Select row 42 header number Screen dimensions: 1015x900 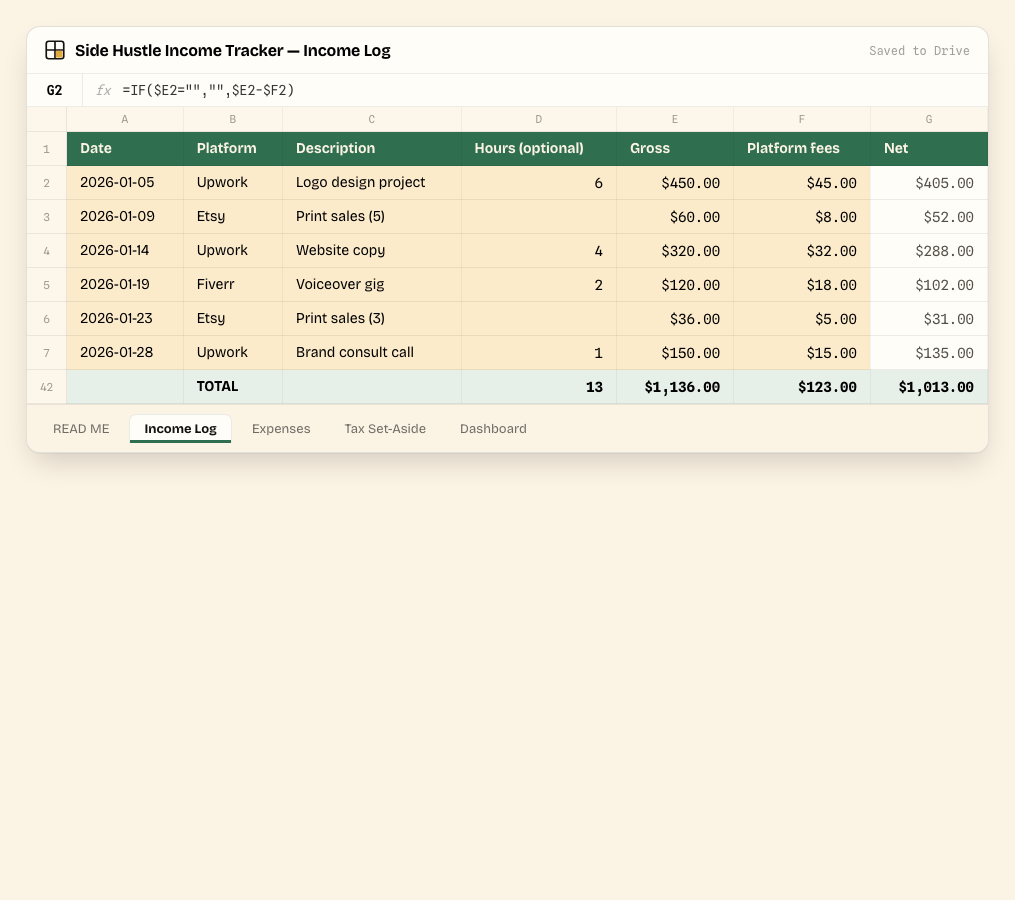tap(47, 387)
